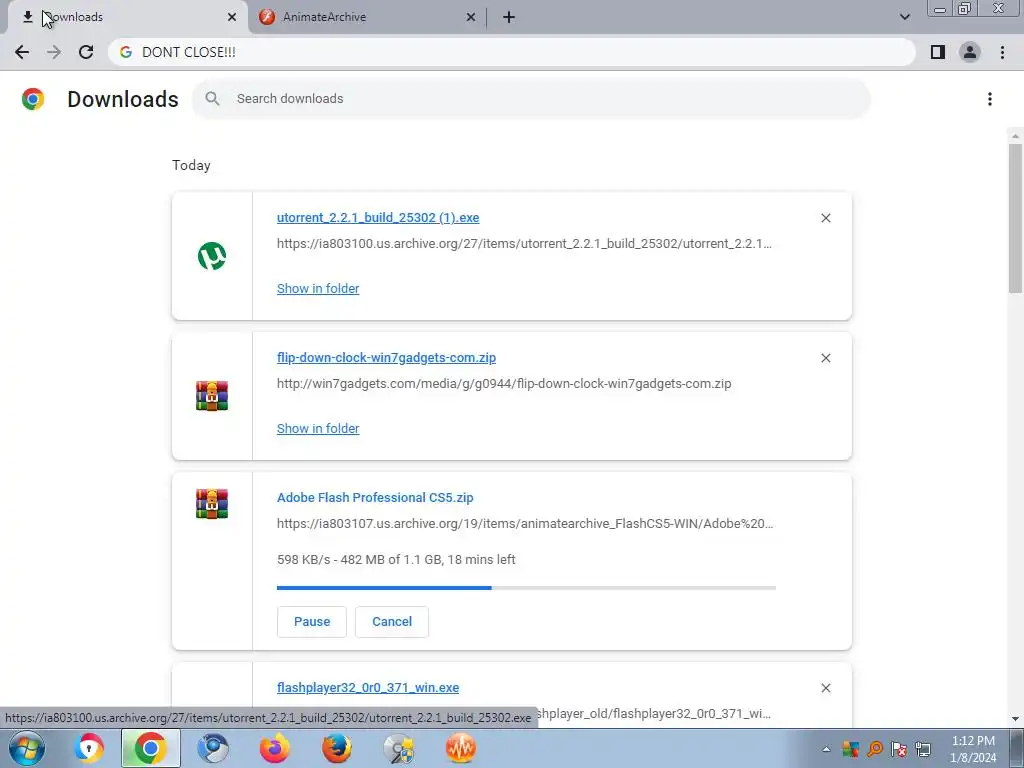Screen dimensions: 1024x768
Task: Open Chrome's three-dot menu in the toolbar
Action: (1002, 52)
